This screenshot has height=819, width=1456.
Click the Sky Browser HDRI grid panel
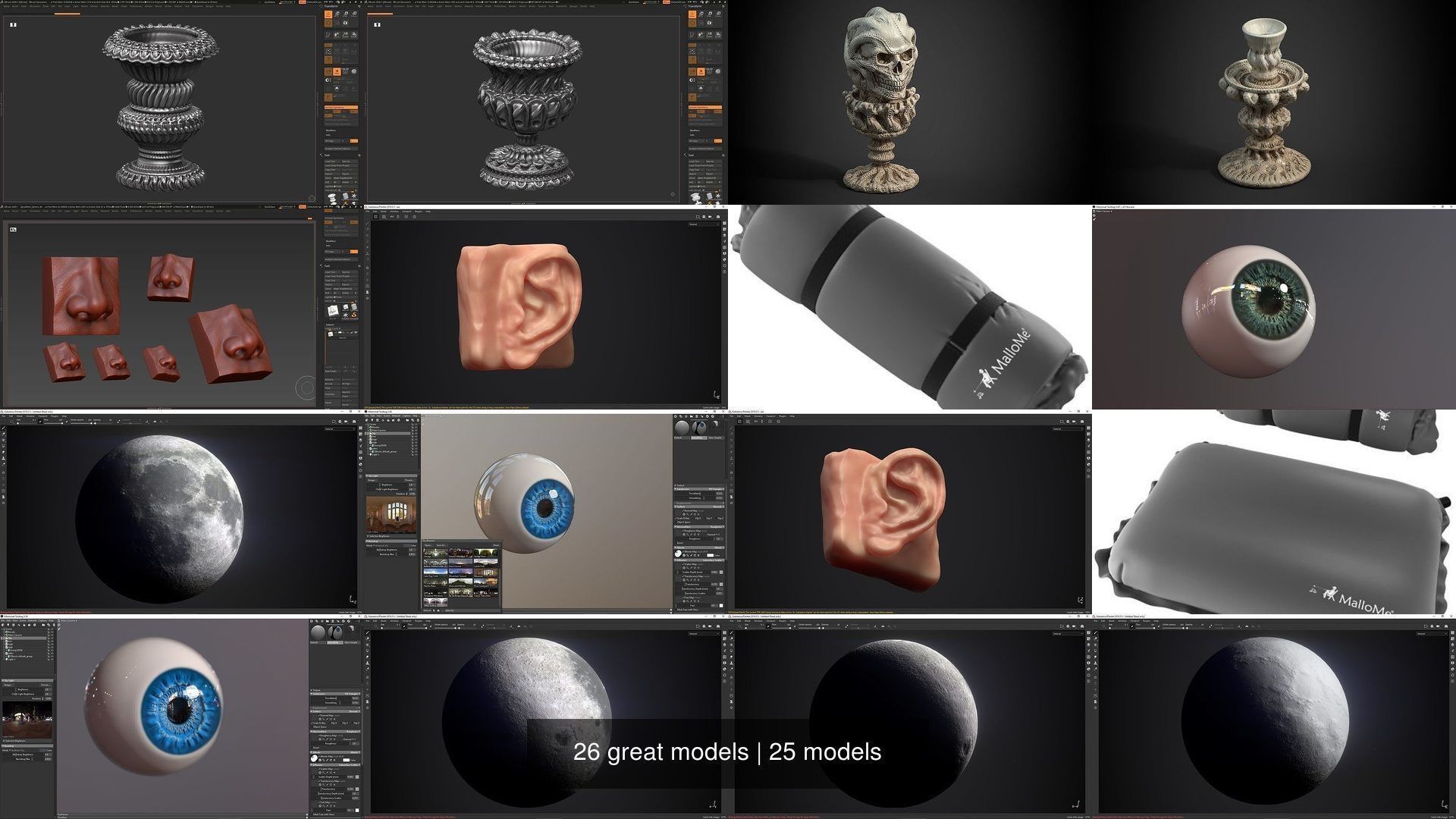pos(461,577)
